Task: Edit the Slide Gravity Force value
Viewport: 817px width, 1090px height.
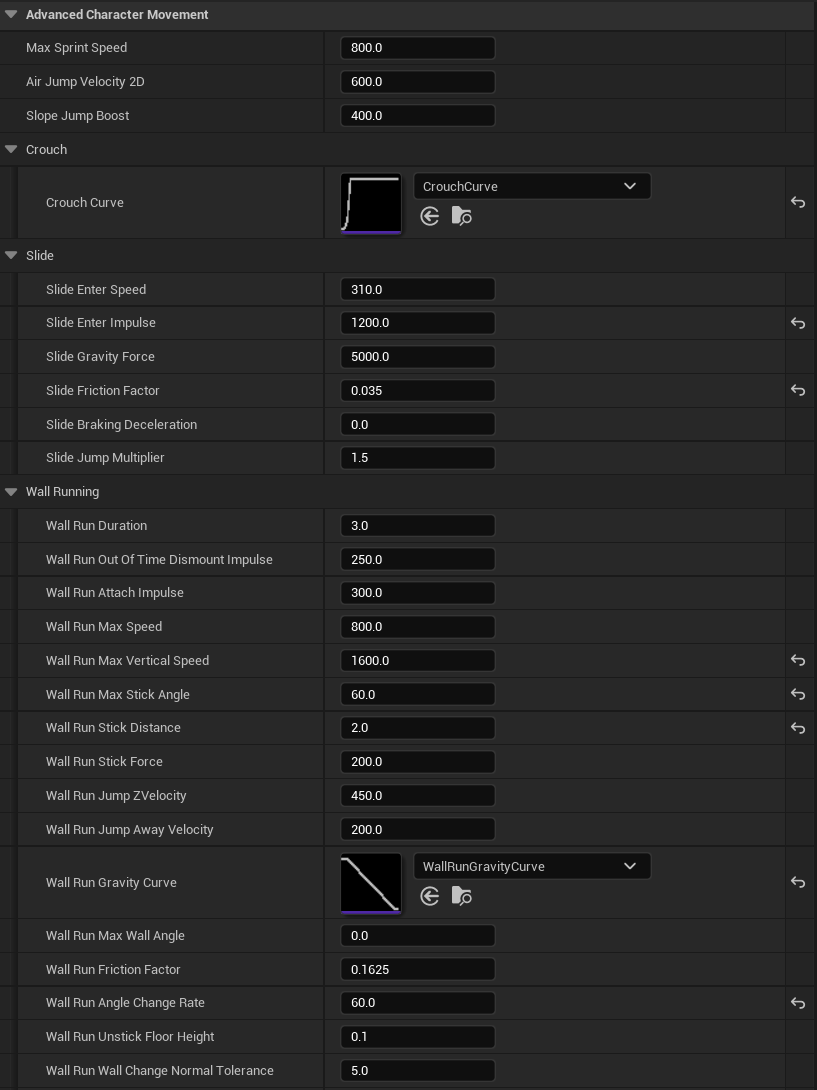Action: point(417,357)
